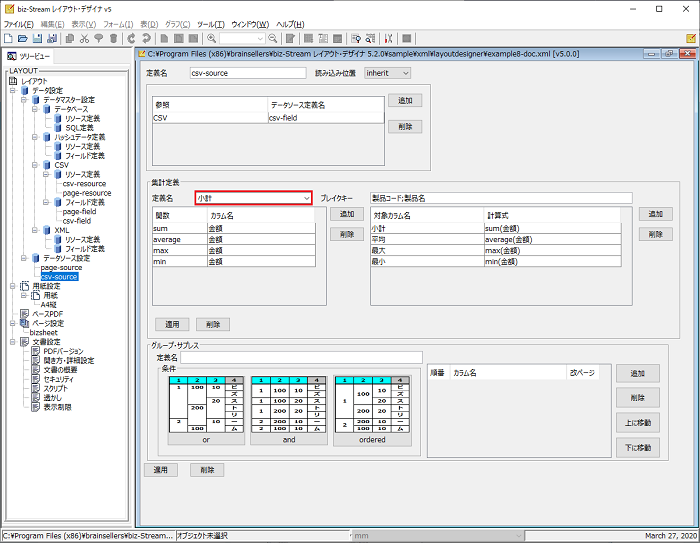Click the zoom-out magnifier icon
This screenshot has width=700, height=543.
[x=272, y=38]
